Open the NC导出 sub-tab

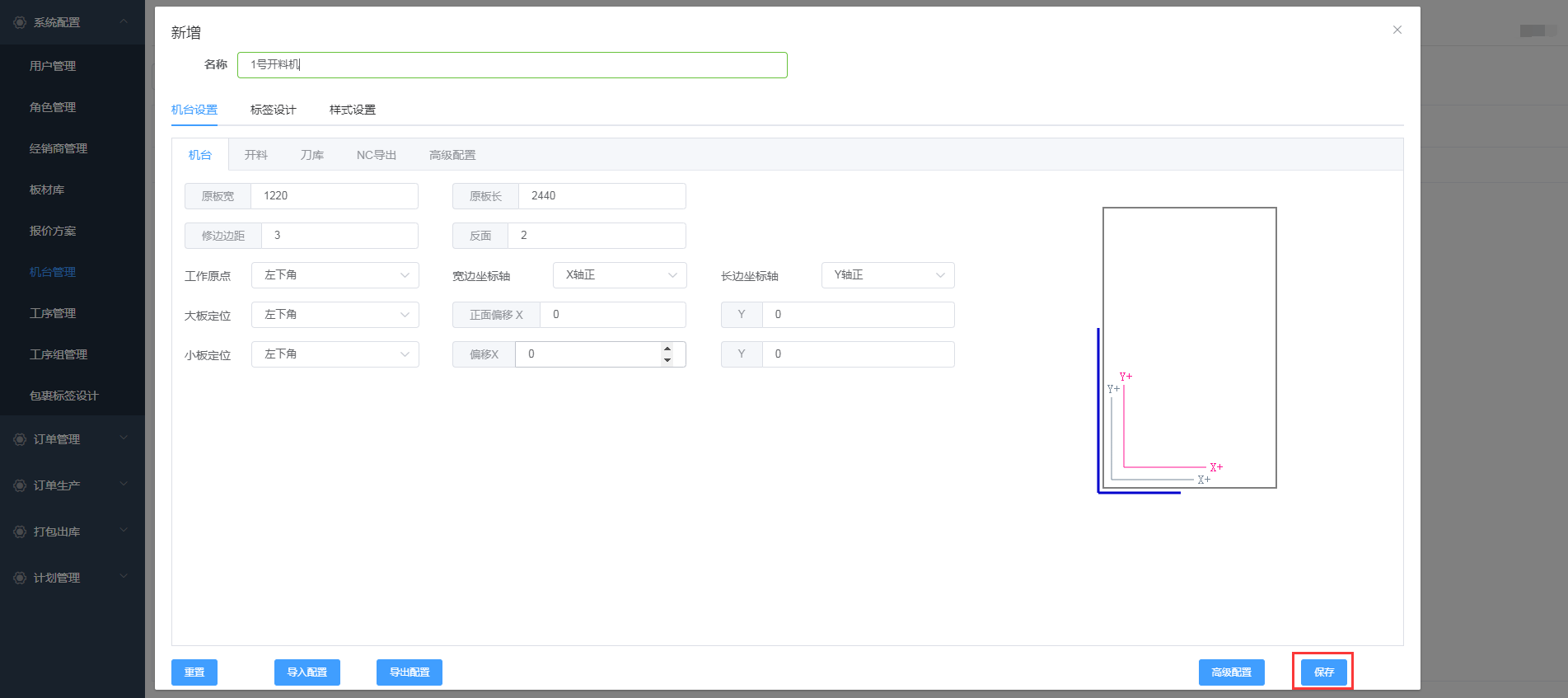tap(376, 155)
